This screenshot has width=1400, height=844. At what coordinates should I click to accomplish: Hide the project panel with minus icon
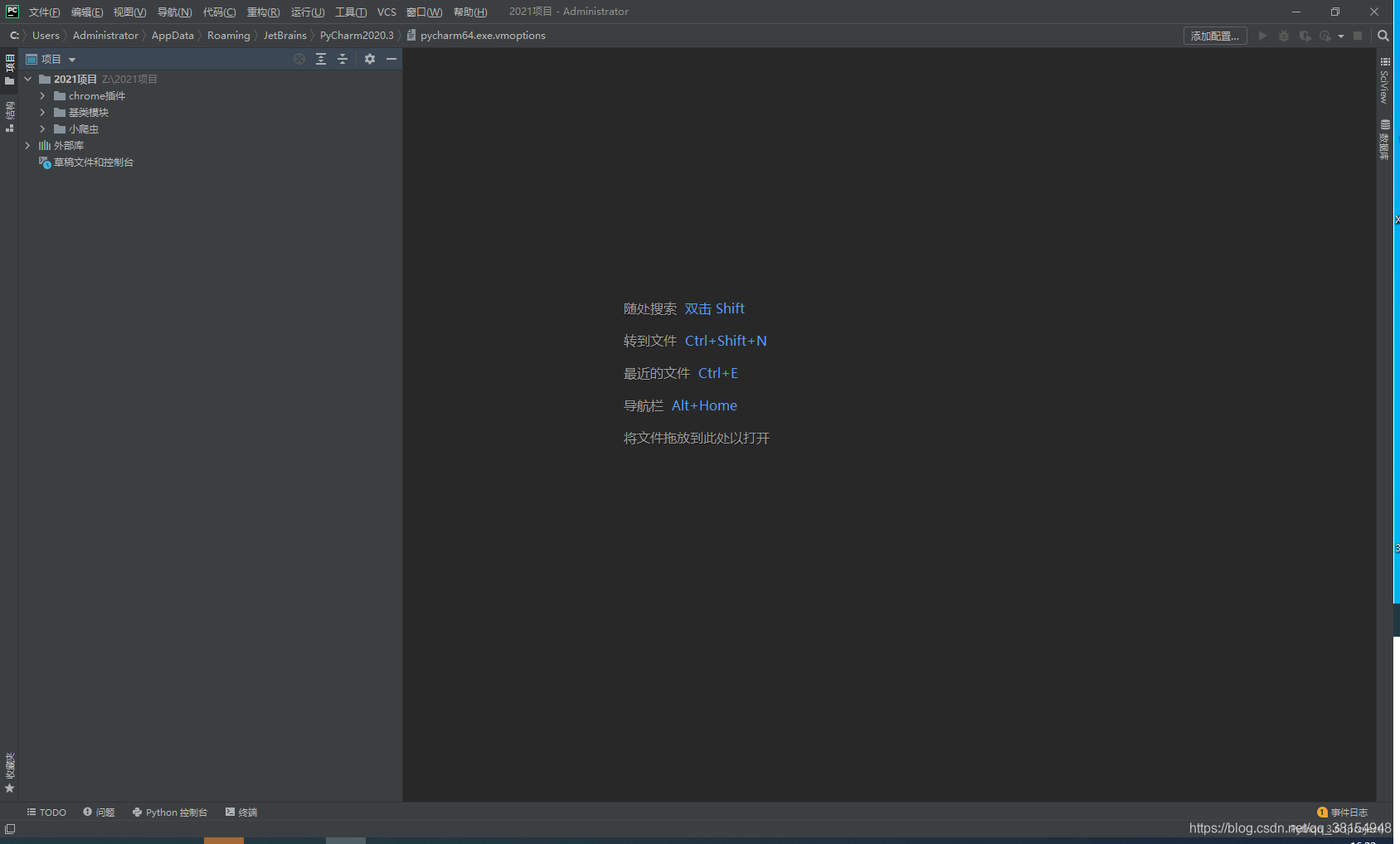(x=391, y=59)
